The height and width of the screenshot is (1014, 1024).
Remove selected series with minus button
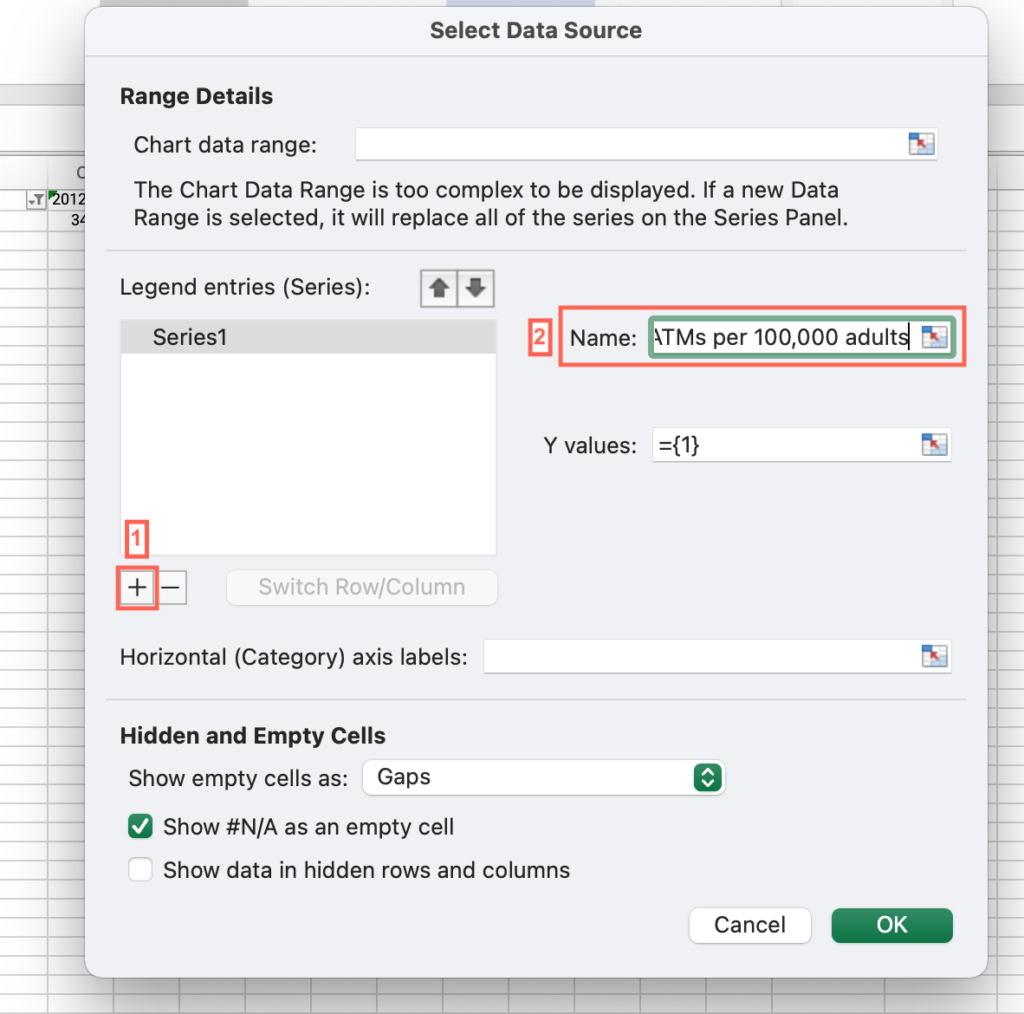tap(171, 588)
